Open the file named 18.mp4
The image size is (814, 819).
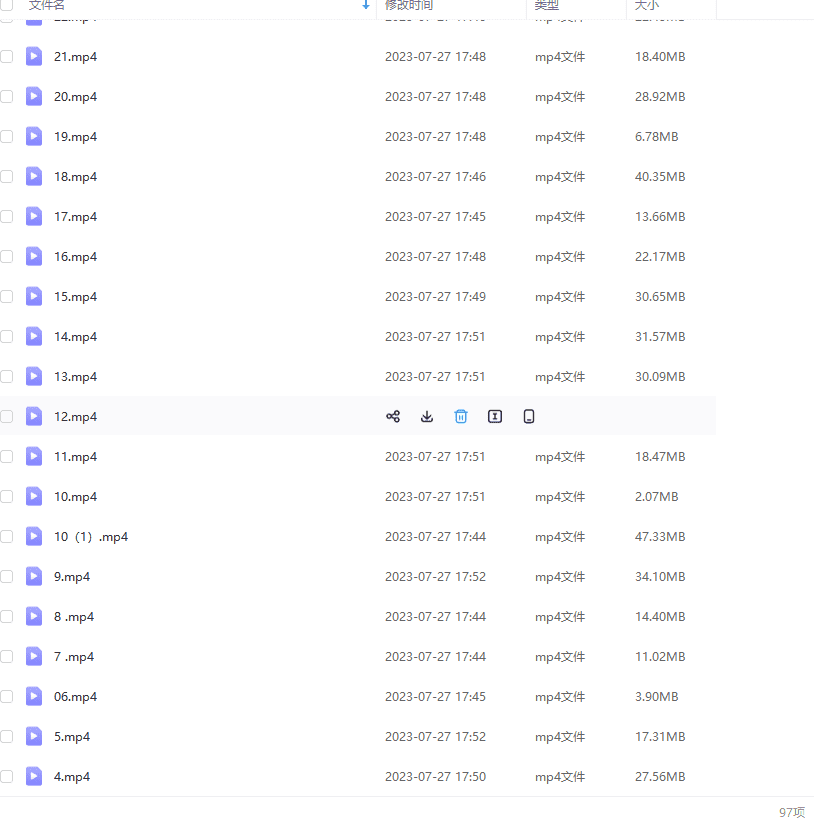75,177
